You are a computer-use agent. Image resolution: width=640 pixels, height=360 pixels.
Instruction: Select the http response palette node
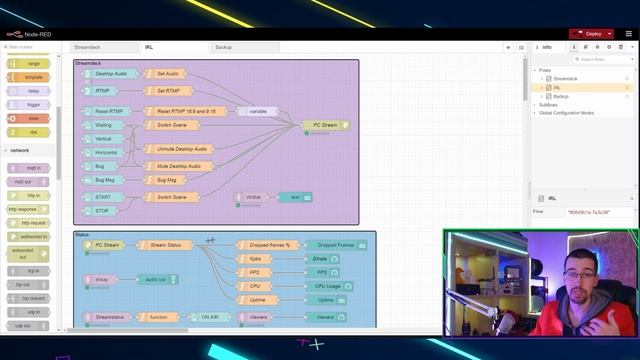pyautogui.click(x=28, y=209)
